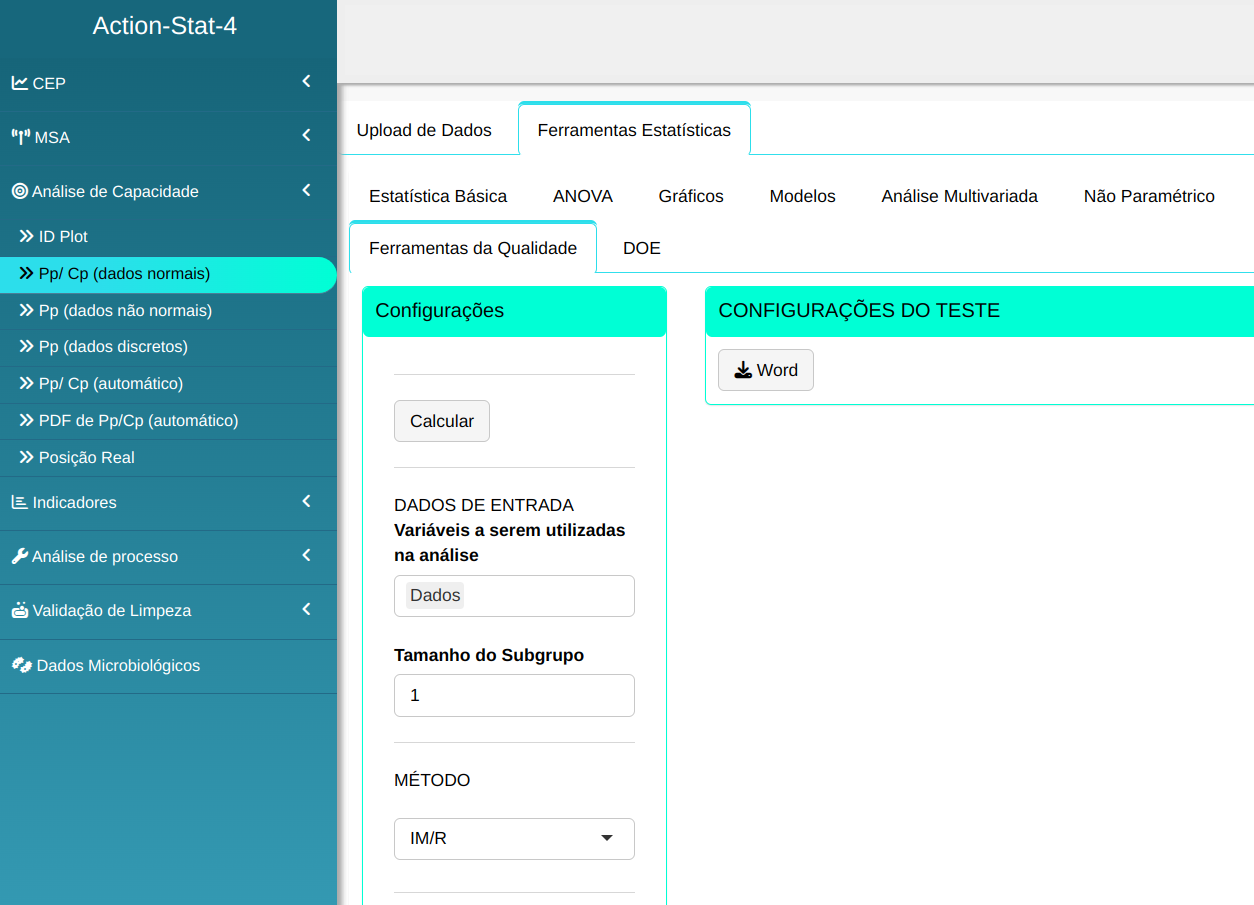Click the CEP chart icon in sidebar
This screenshot has height=905, width=1254.
tap(19, 83)
